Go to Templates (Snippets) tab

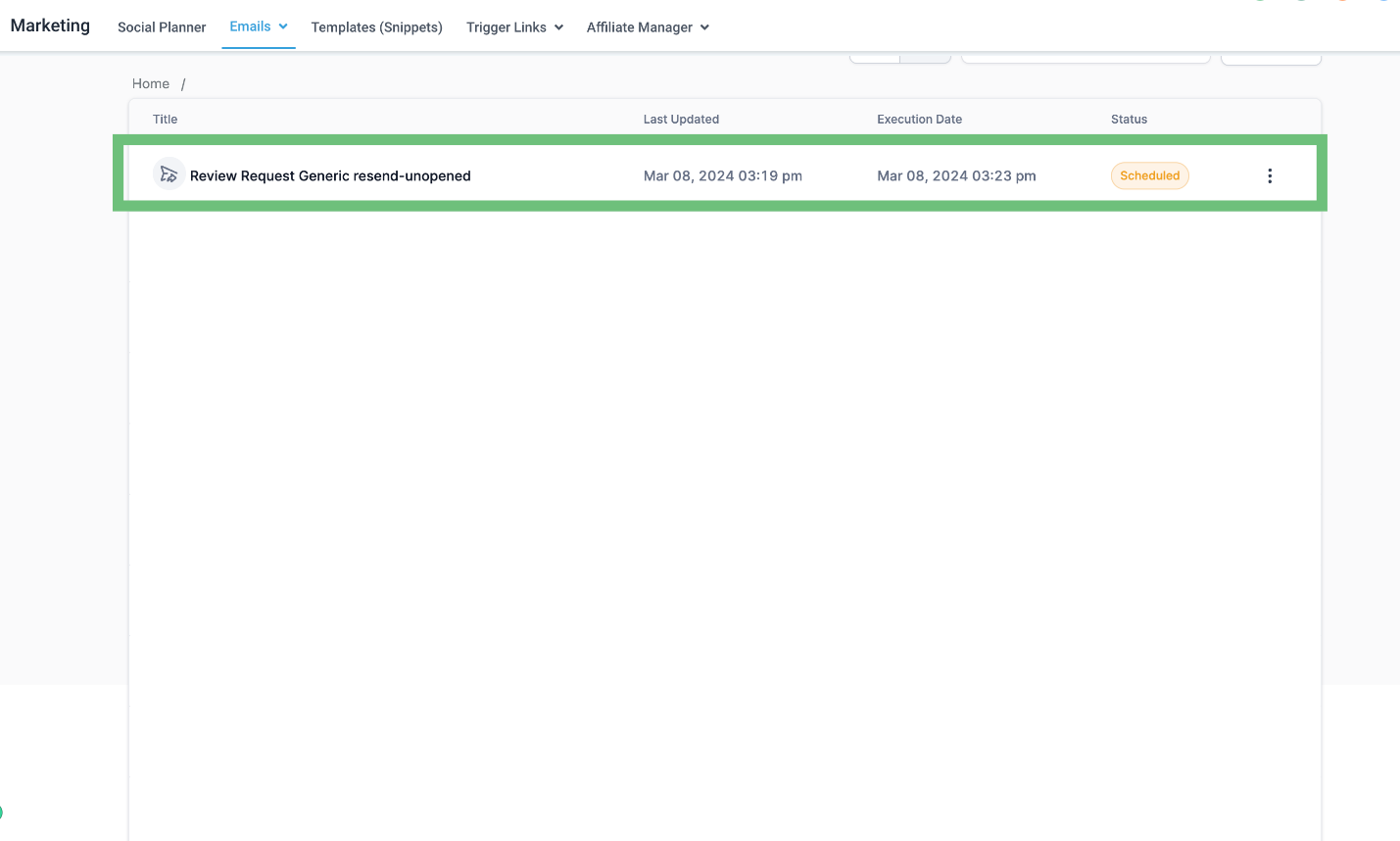coord(377,27)
